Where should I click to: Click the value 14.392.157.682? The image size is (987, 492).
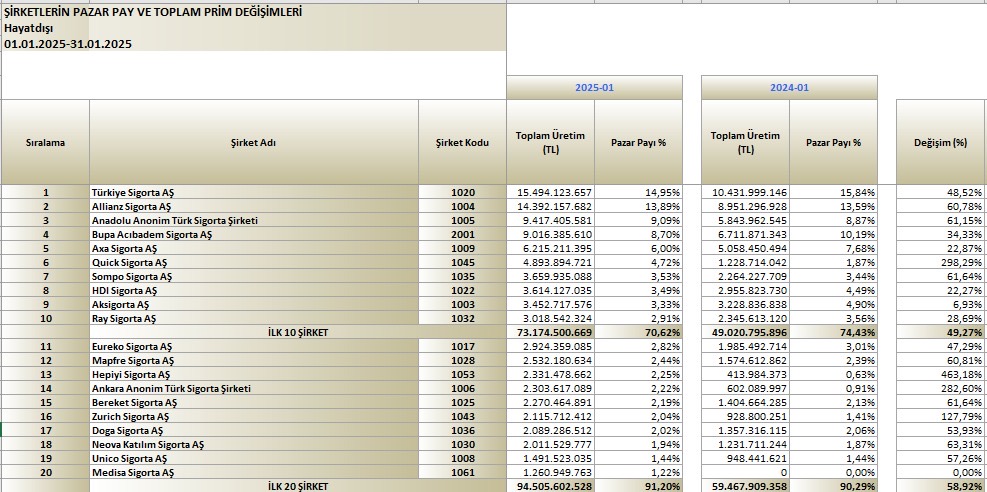tap(550, 206)
